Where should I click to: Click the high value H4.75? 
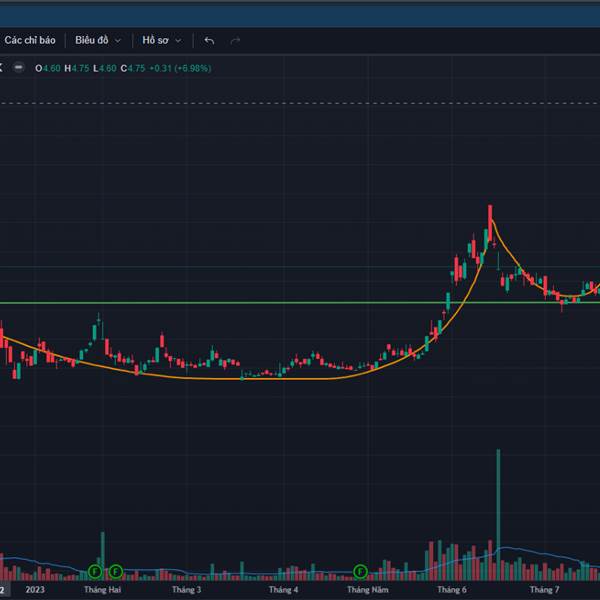click(x=77, y=68)
